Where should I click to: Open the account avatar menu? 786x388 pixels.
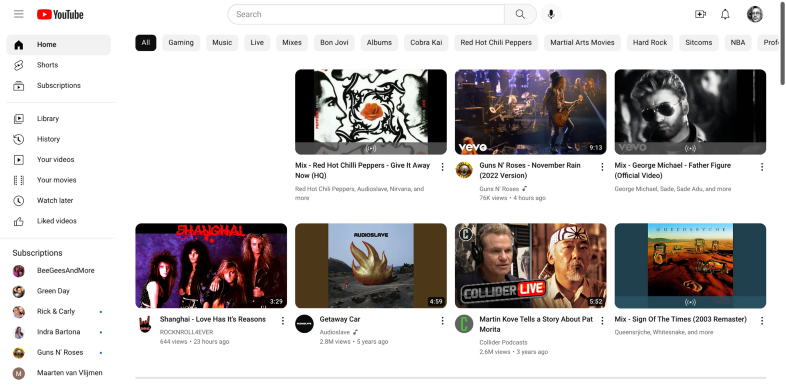[x=754, y=14]
